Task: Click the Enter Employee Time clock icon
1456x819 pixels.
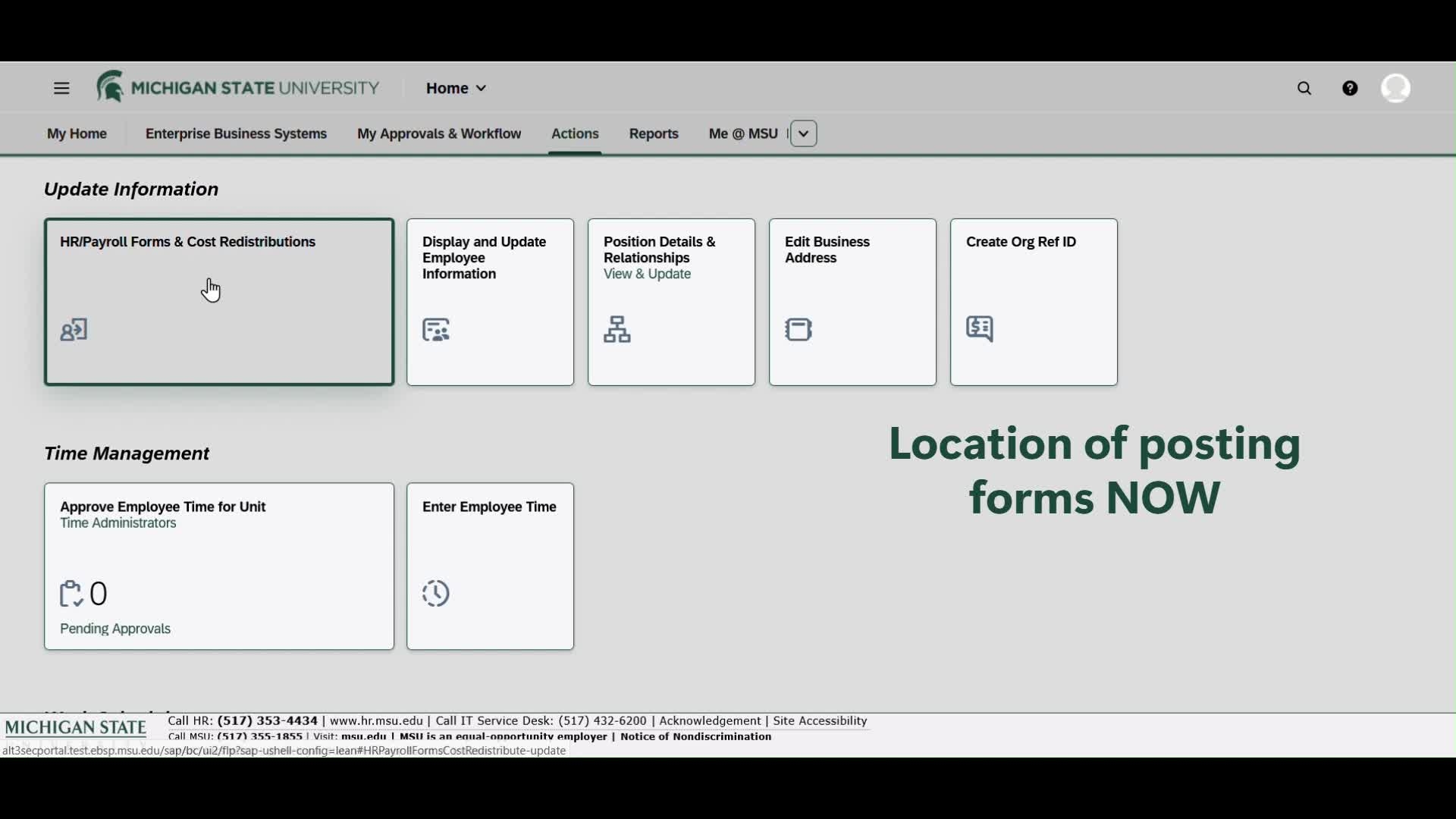Action: click(436, 594)
